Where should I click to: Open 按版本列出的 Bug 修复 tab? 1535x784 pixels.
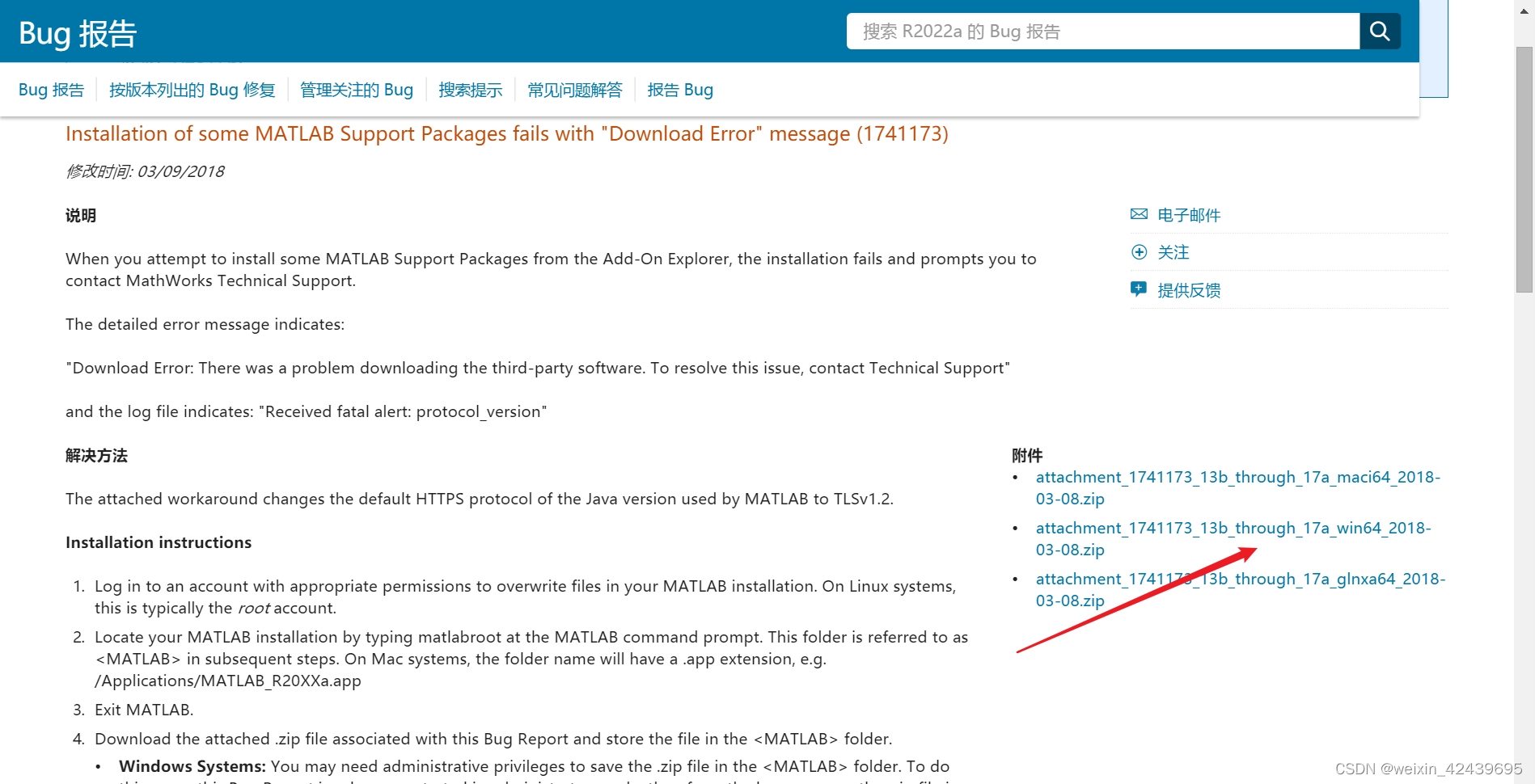coord(192,90)
